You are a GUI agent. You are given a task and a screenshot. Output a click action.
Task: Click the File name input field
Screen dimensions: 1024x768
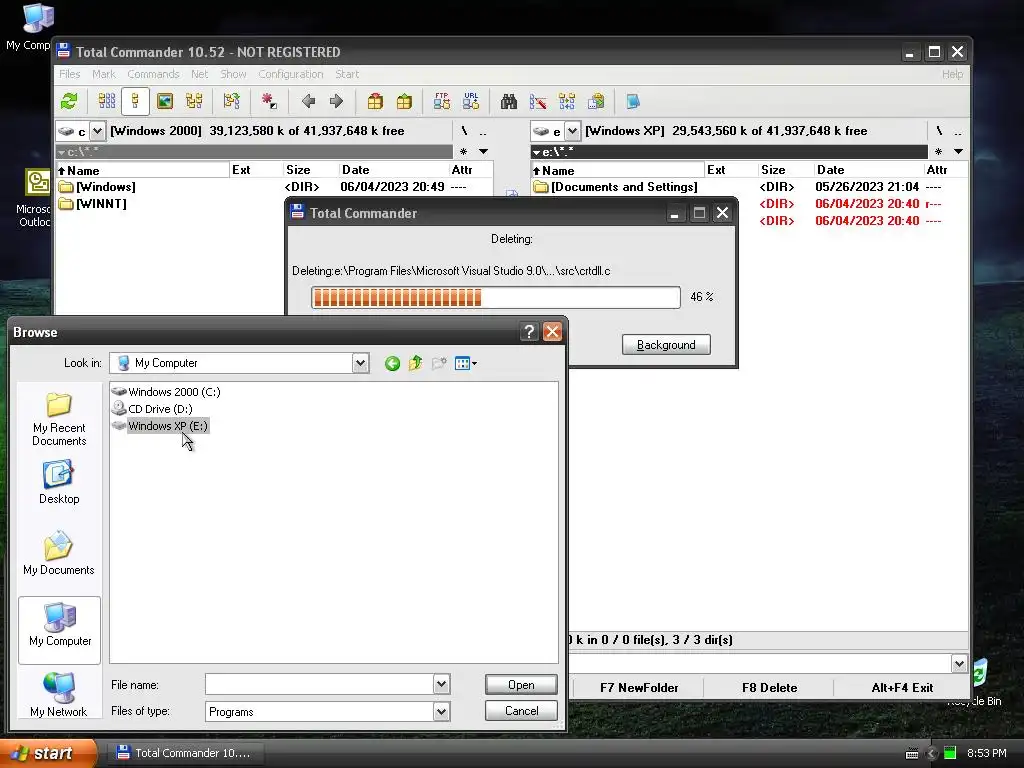click(319, 684)
